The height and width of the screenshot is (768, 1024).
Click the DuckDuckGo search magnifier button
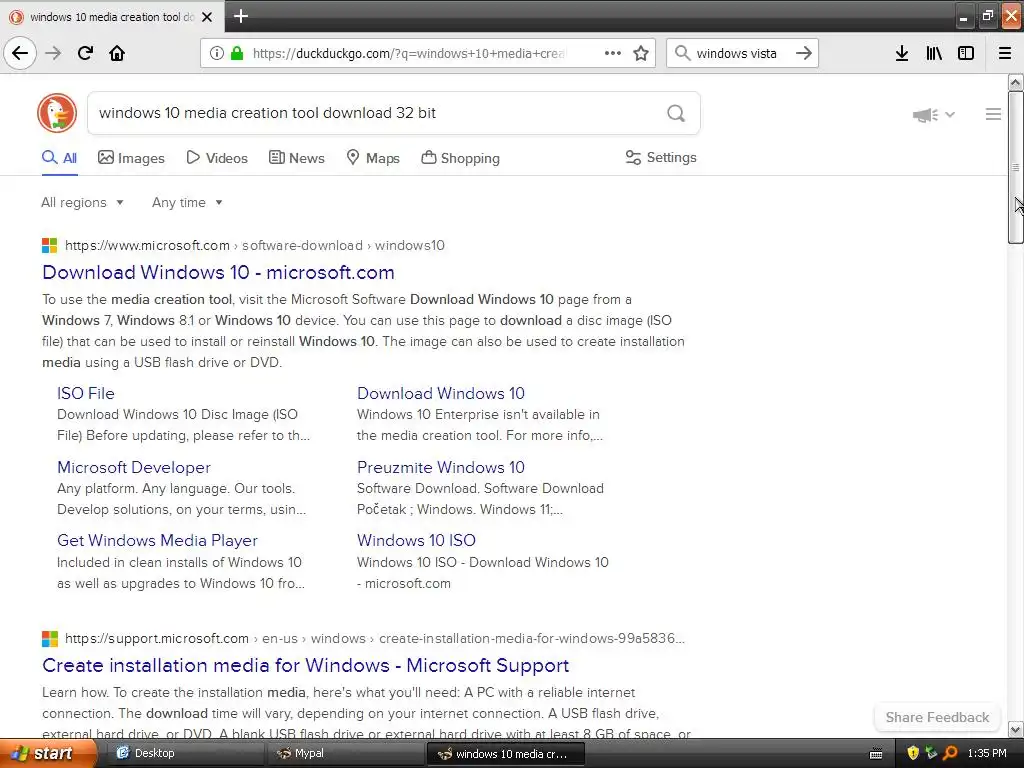click(676, 113)
